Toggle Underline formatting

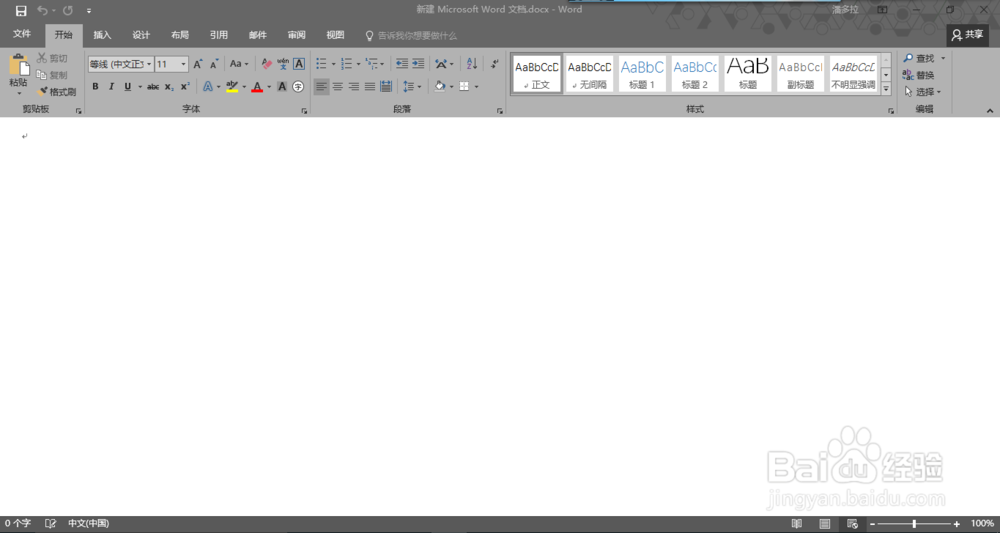[128, 86]
